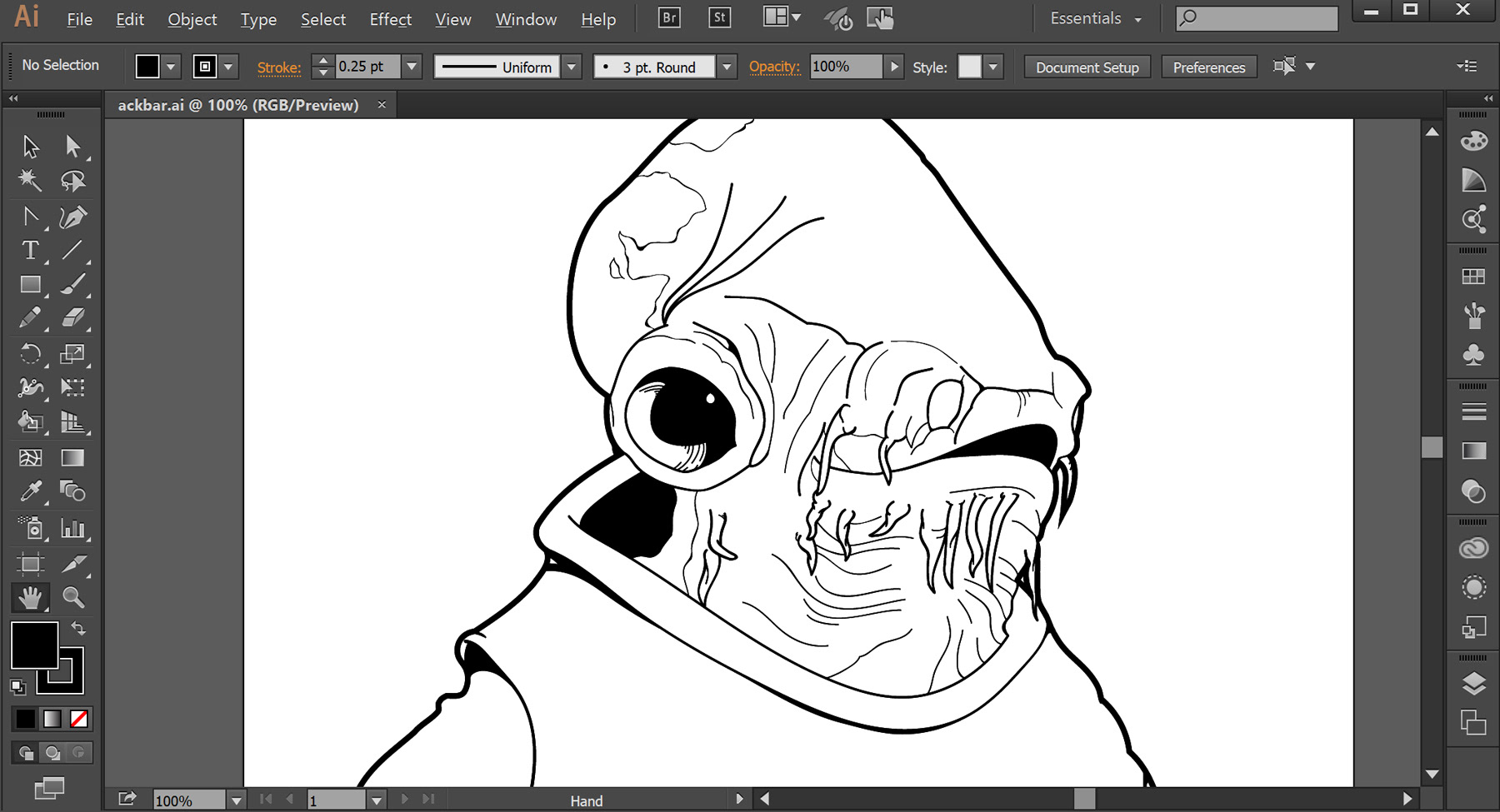This screenshot has height=812, width=1500.
Task: Set paint mode to Gradient
Action: point(52,719)
